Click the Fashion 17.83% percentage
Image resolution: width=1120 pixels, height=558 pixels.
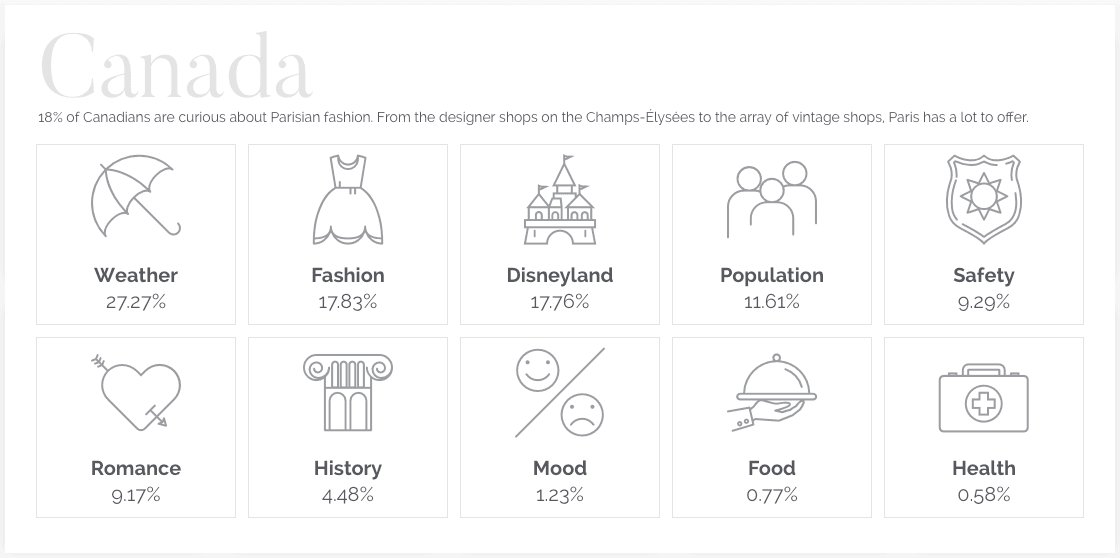(348, 302)
